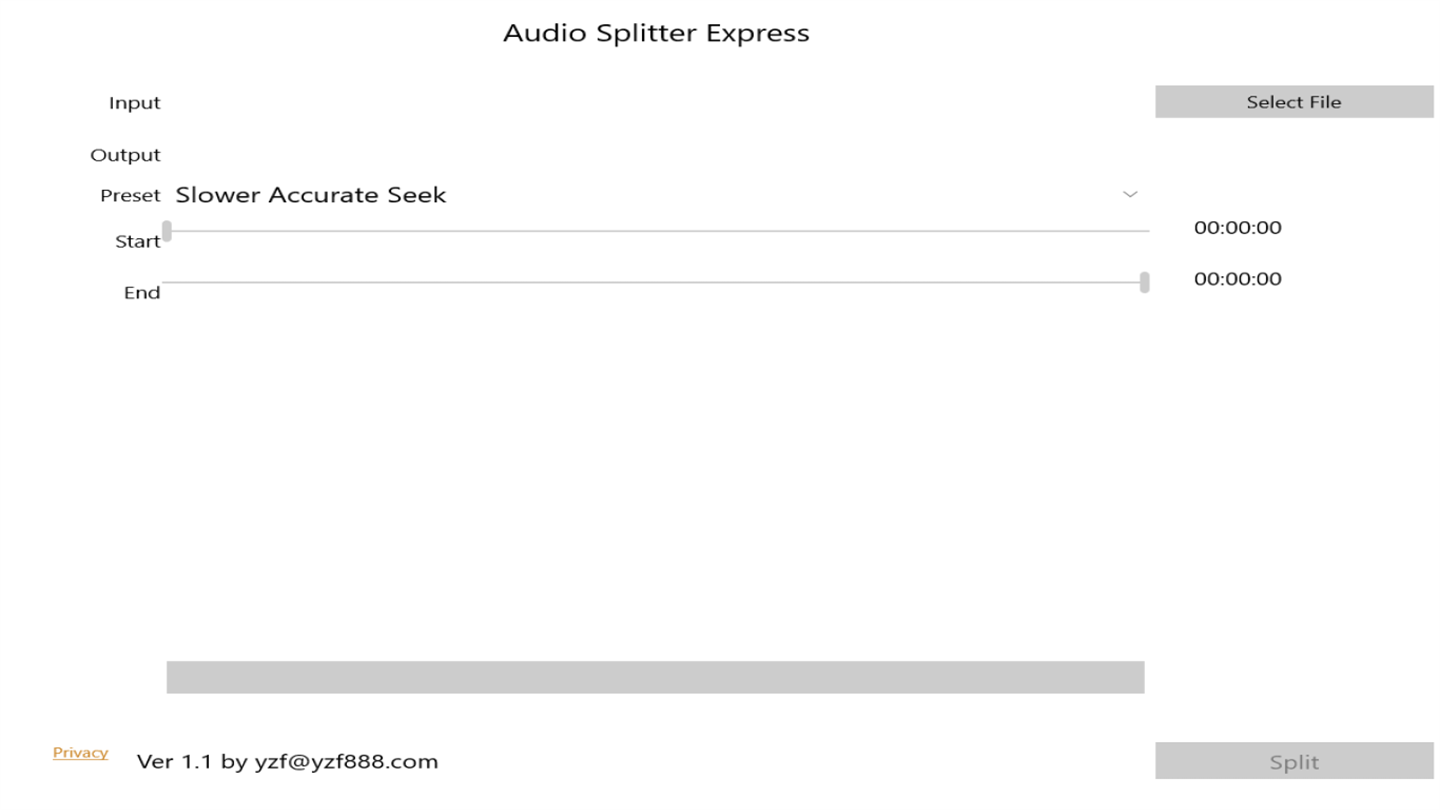Click the middle of the End slider track
The width and height of the screenshot is (1440, 810).
(x=656, y=282)
